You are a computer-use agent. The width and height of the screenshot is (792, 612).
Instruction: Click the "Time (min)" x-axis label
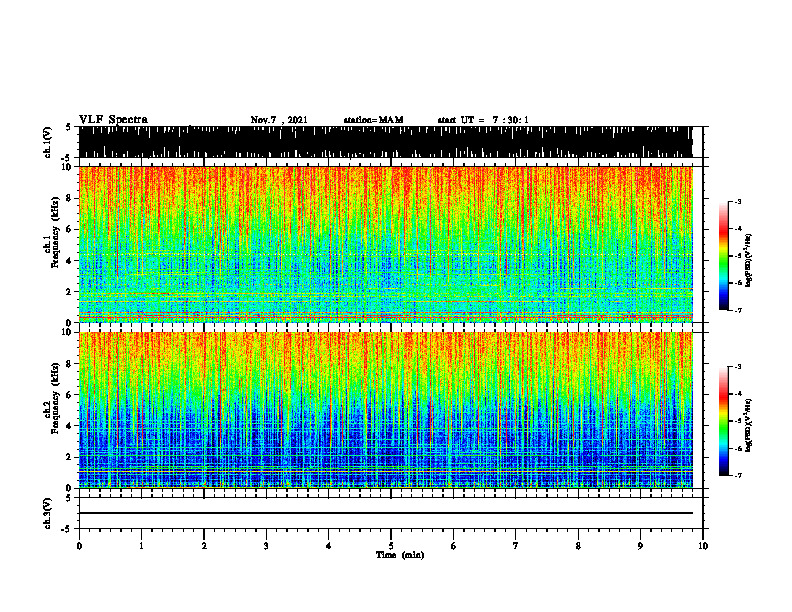click(x=400, y=555)
